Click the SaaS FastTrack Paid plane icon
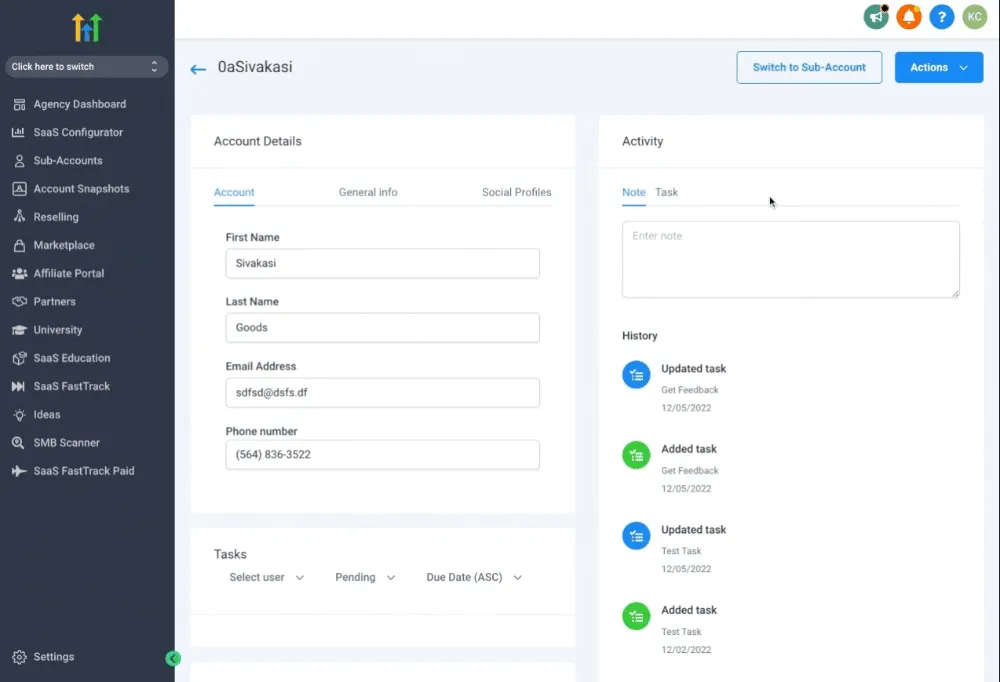Image resolution: width=1000 pixels, height=682 pixels. [x=19, y=471]
